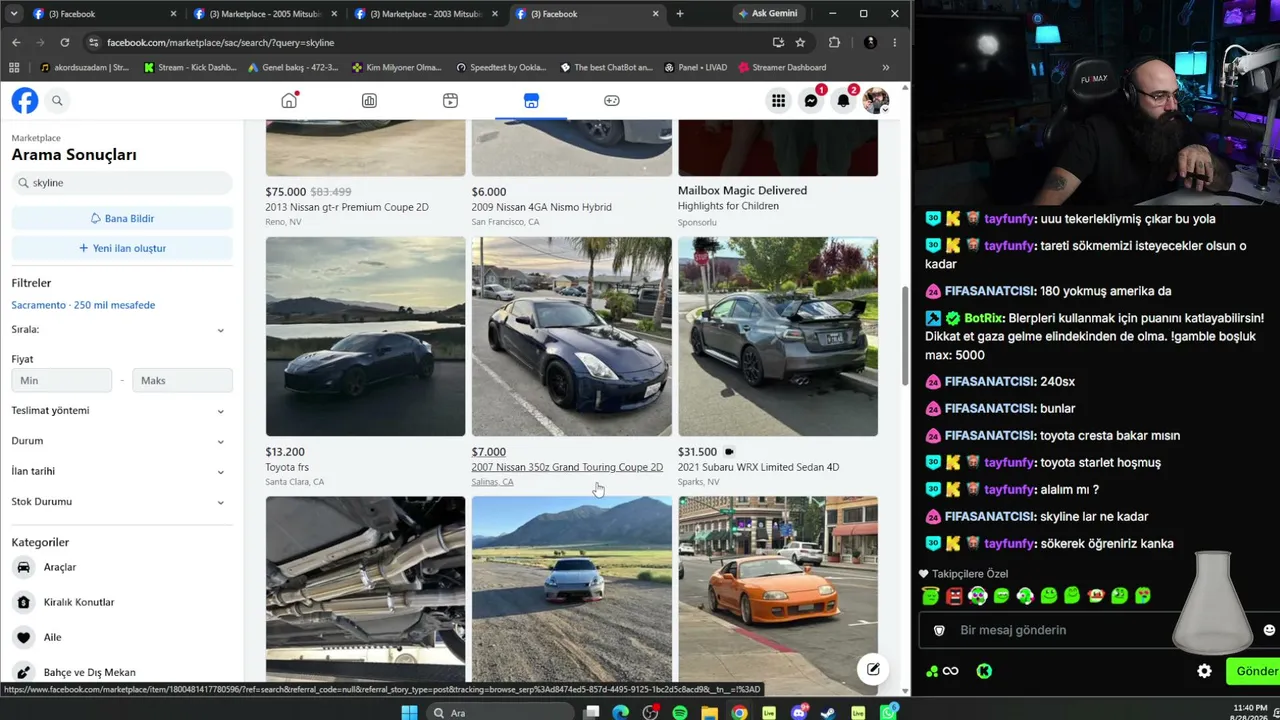
Task: Click the Min price input field
Action: (61, 380)
